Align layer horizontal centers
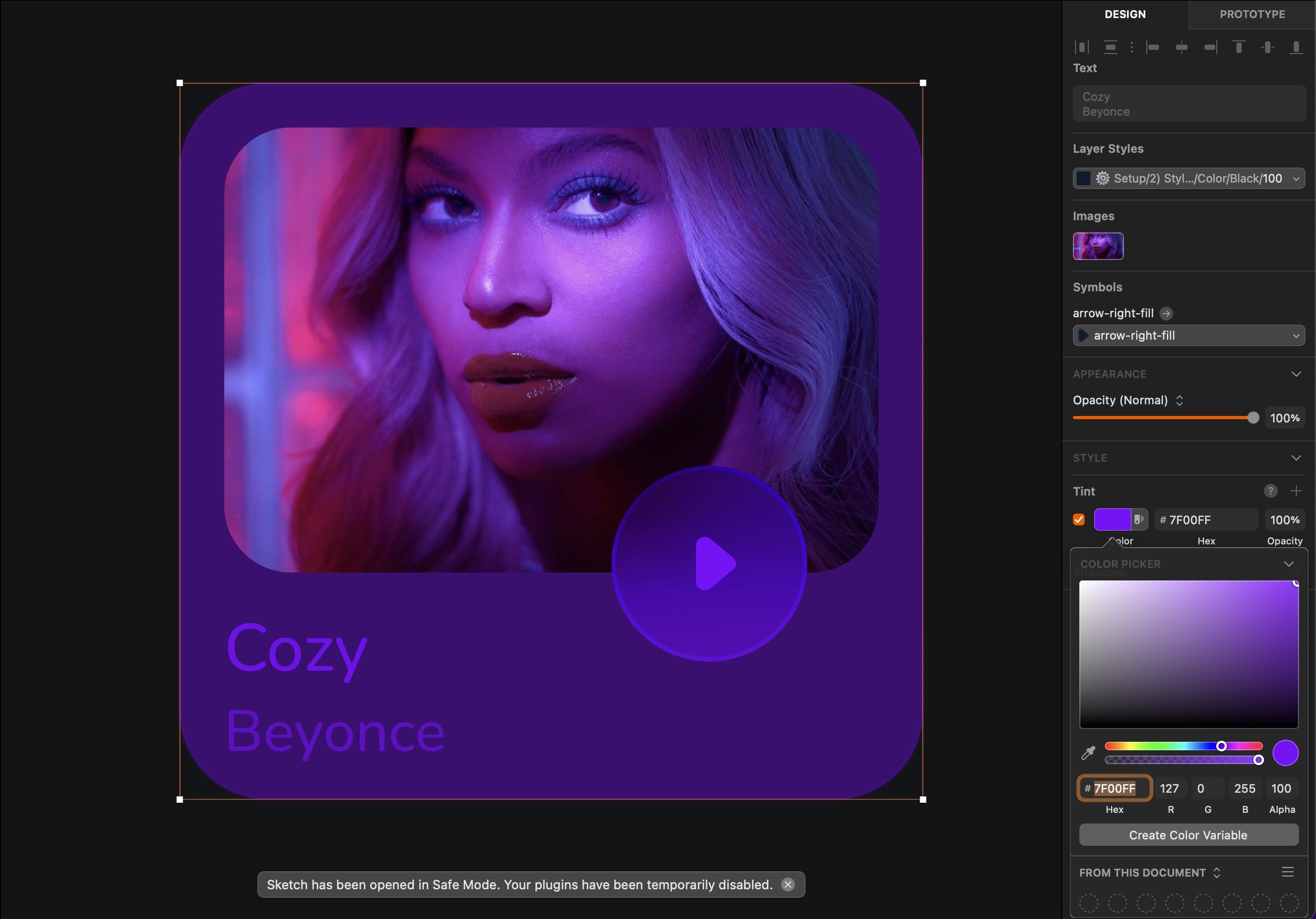Viewport: 1316px width, 919px height. (x=1181, y=47)
